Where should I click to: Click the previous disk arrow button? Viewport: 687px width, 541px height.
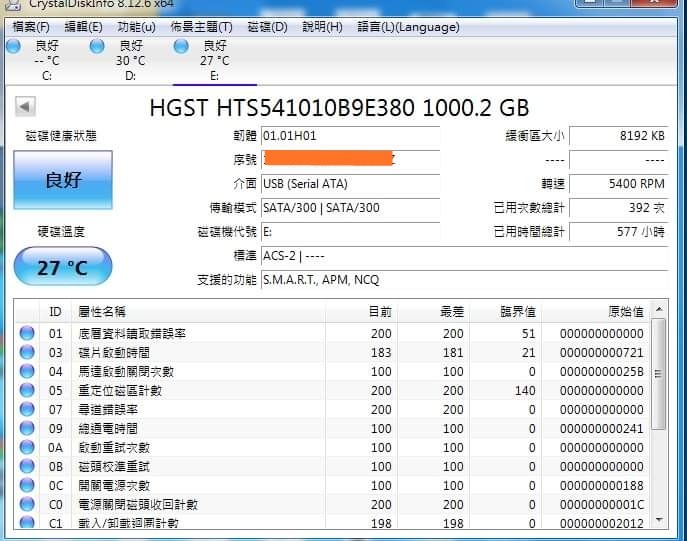[x=25, y=107]
